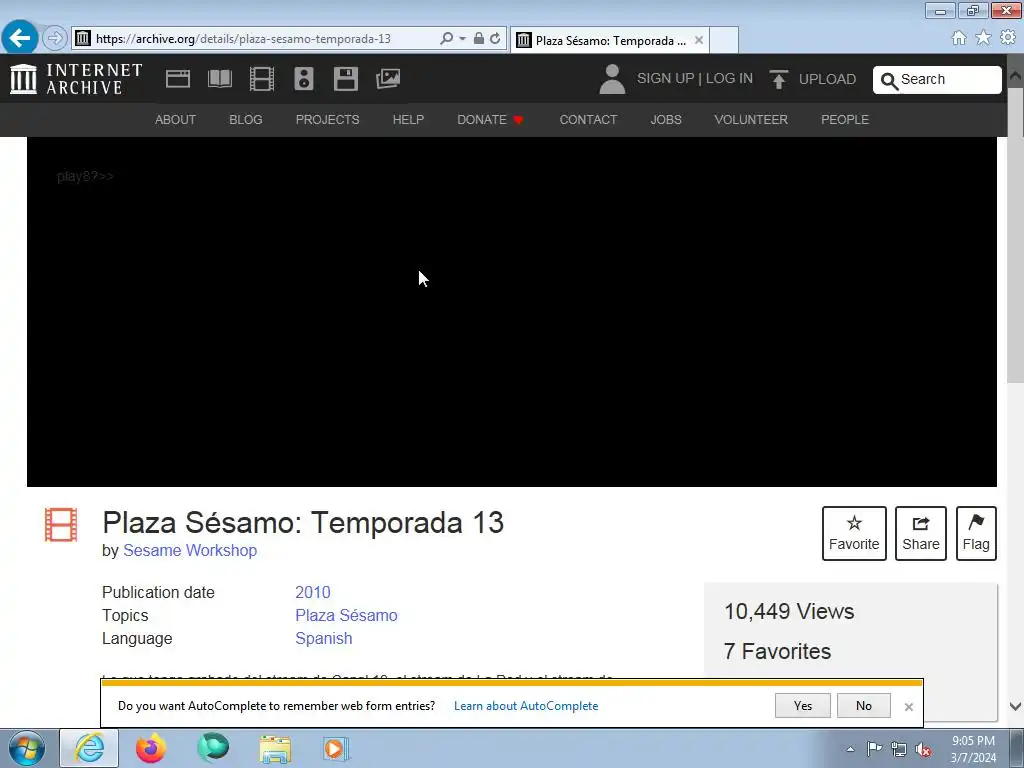Click the browser Forward arrow button
The width and height of the screenshot is (1024, 768).
point(55,38)
